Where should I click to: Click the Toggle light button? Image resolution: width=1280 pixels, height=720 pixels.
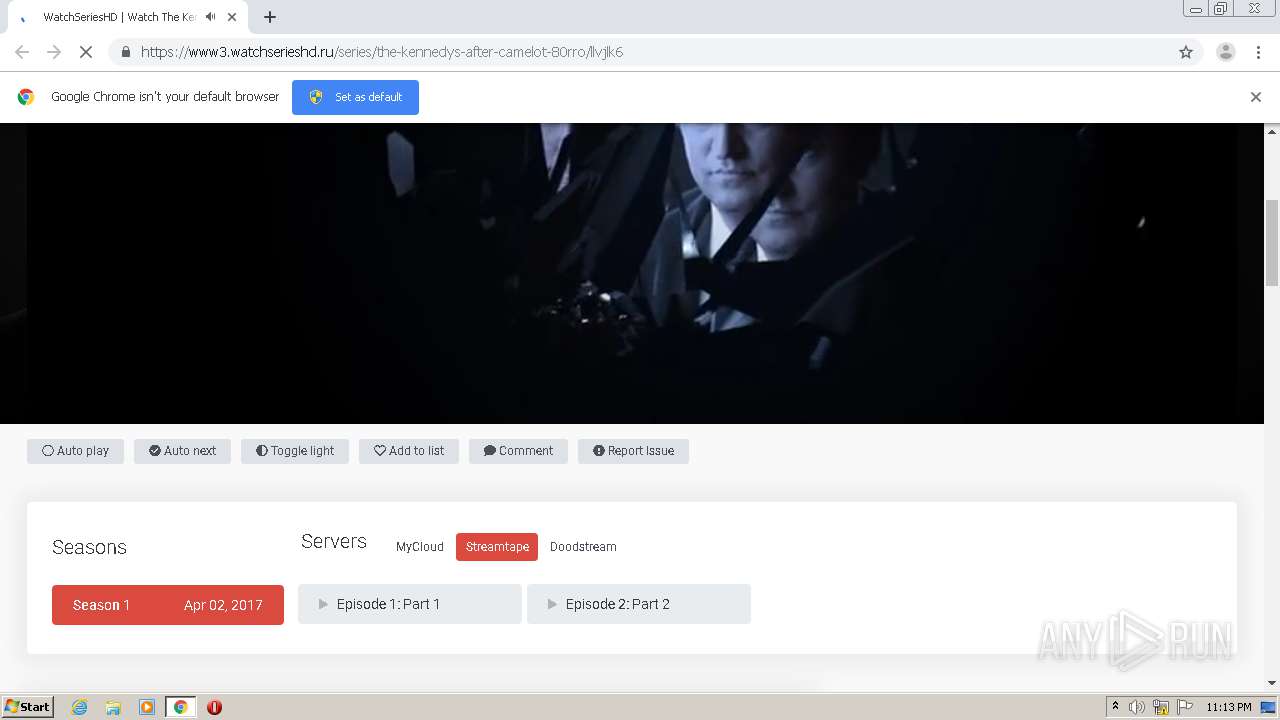pyautogui.click(x=295, y=451)
